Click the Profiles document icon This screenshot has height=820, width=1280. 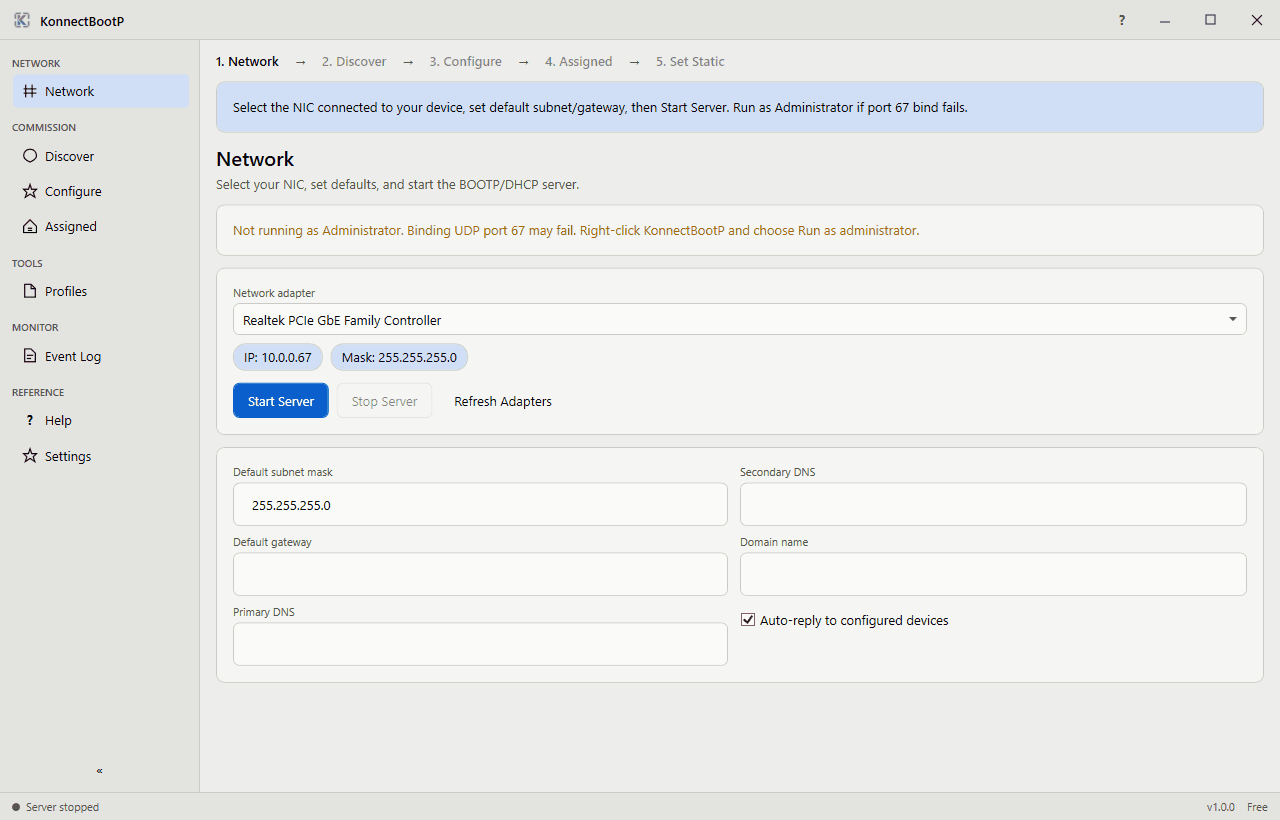[30, 291]
